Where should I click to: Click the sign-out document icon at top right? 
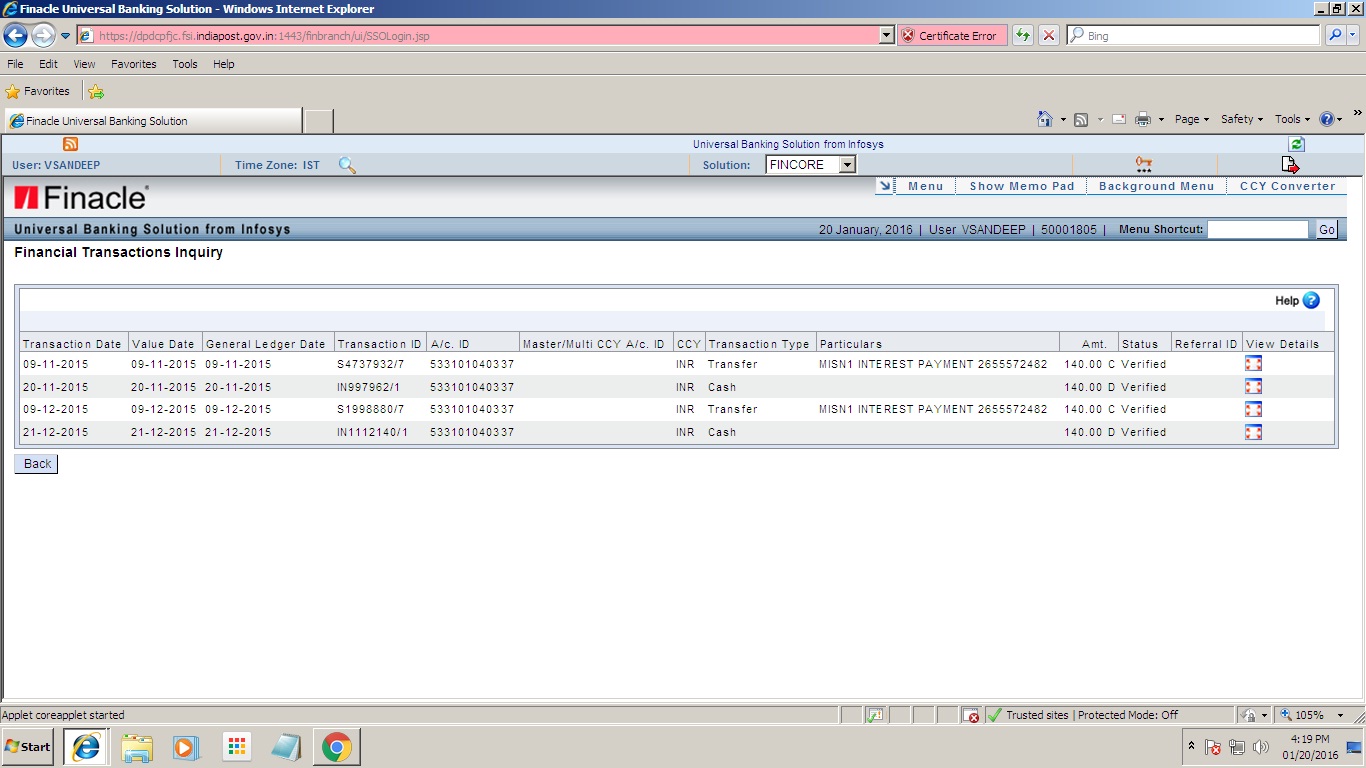click(1289, 165)
